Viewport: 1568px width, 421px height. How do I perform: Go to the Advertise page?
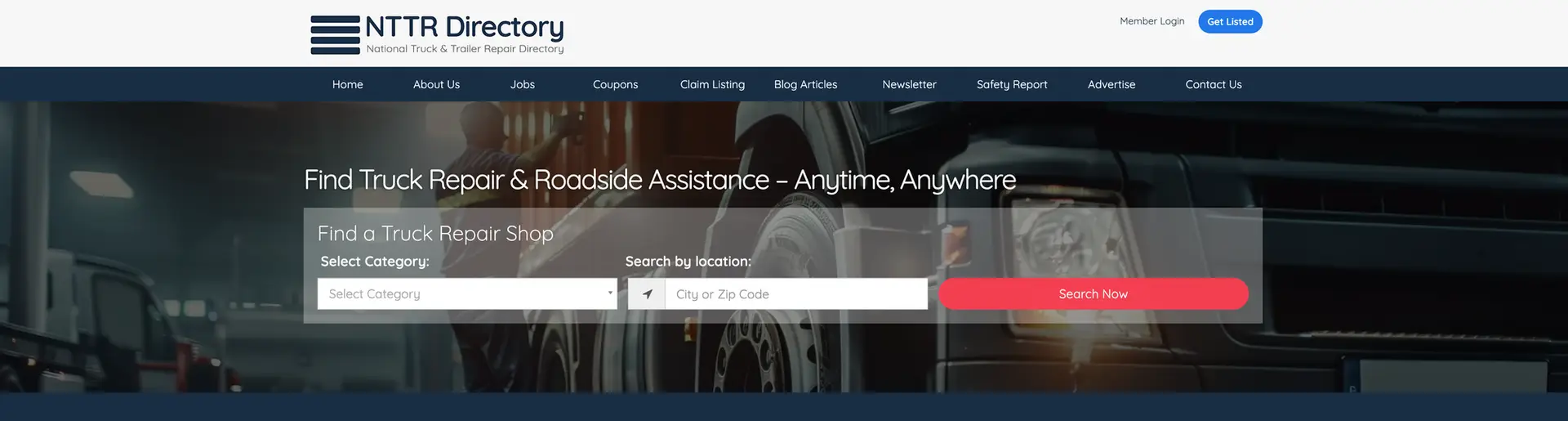(1111, 84)
